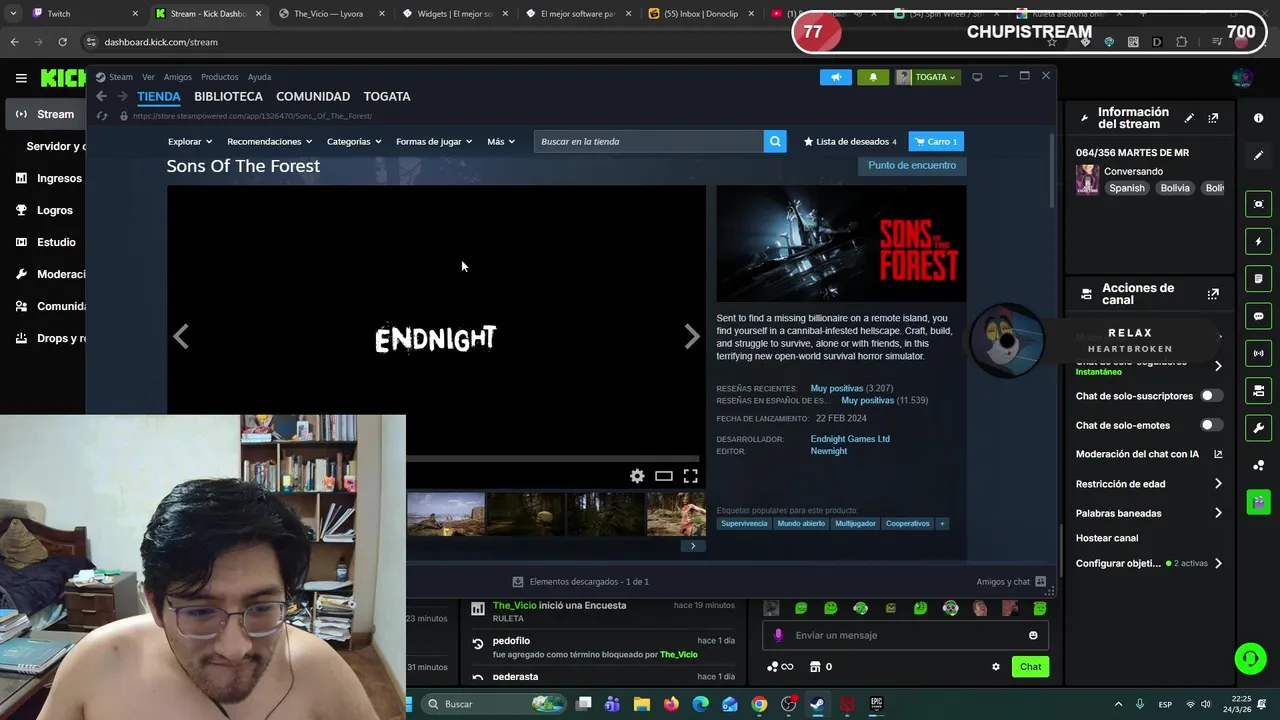Pop out Información del stream panel
Image resolution: width=1280 pixels, height=720 pixels.
1213,118
